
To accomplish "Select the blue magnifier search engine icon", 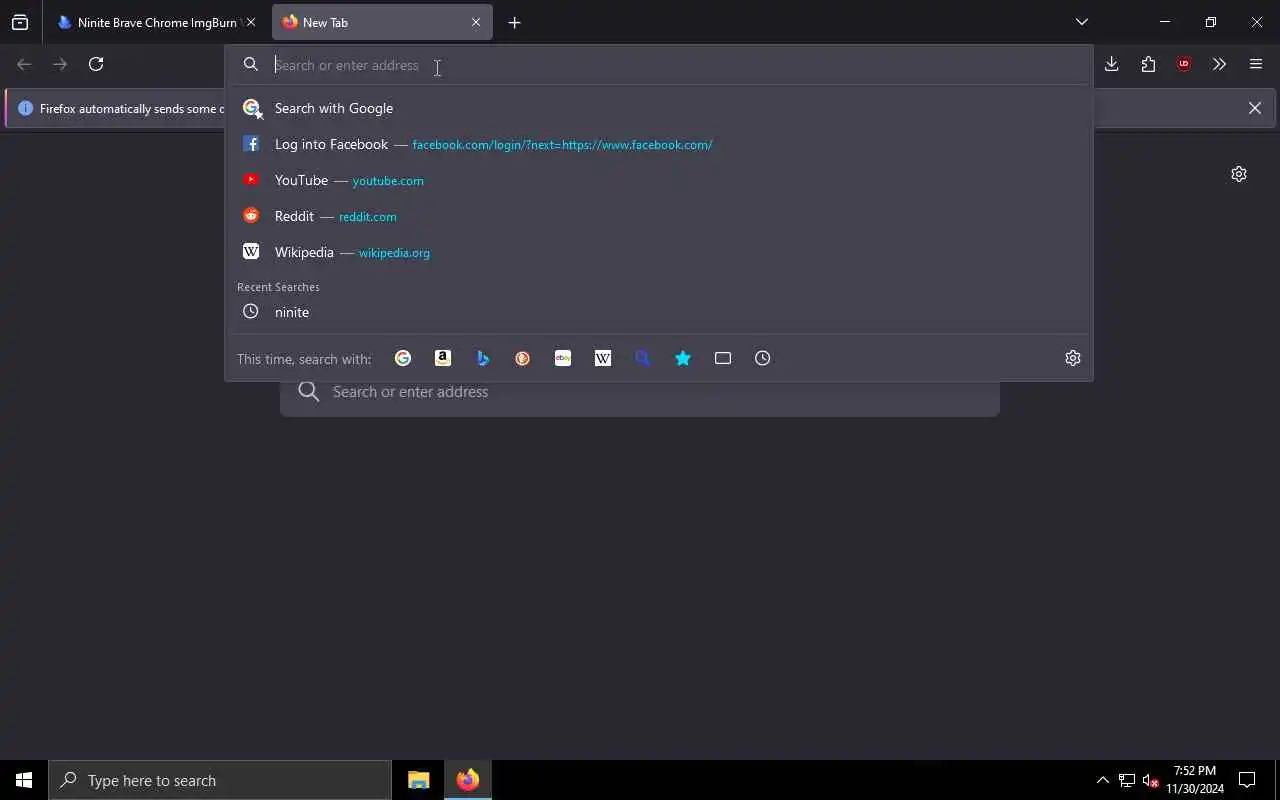I will click(643, 358).
